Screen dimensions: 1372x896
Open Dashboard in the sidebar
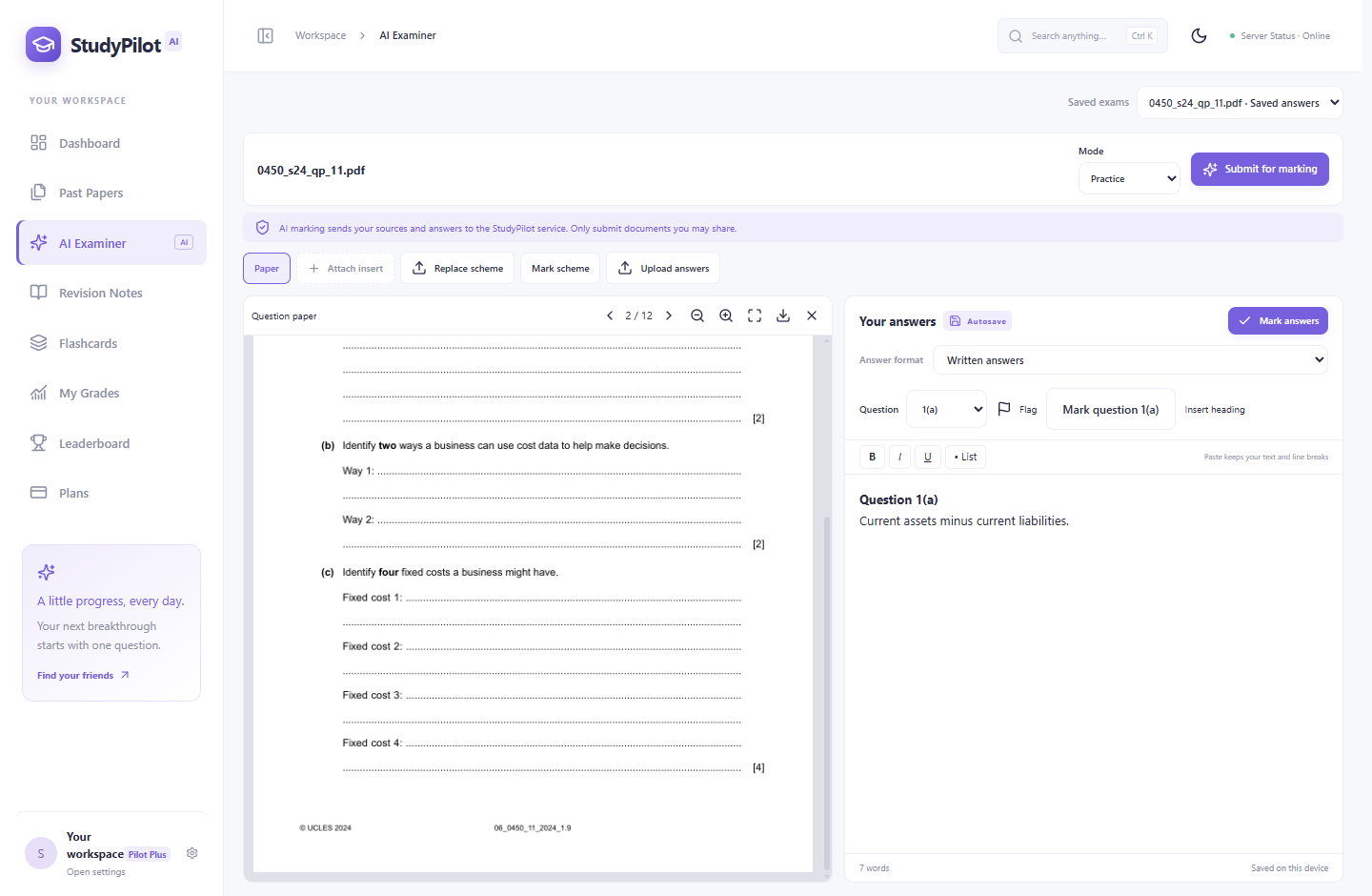tap(111, 143)
